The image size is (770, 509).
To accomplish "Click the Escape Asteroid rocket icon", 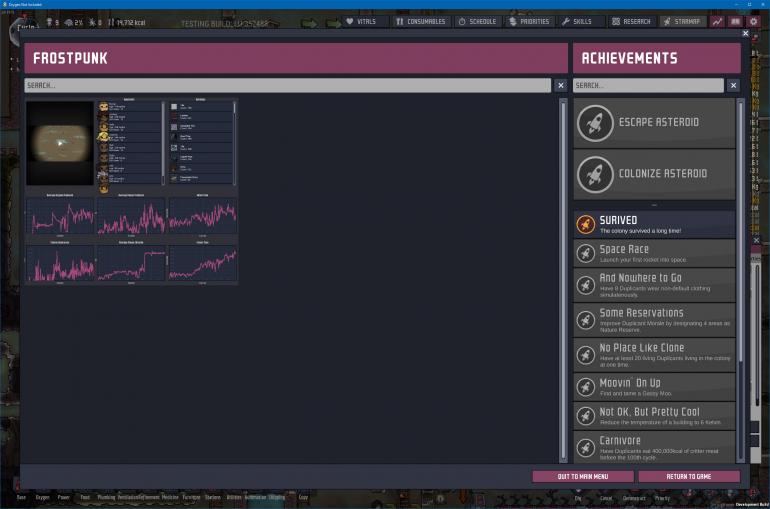I will tap(596, 123).
